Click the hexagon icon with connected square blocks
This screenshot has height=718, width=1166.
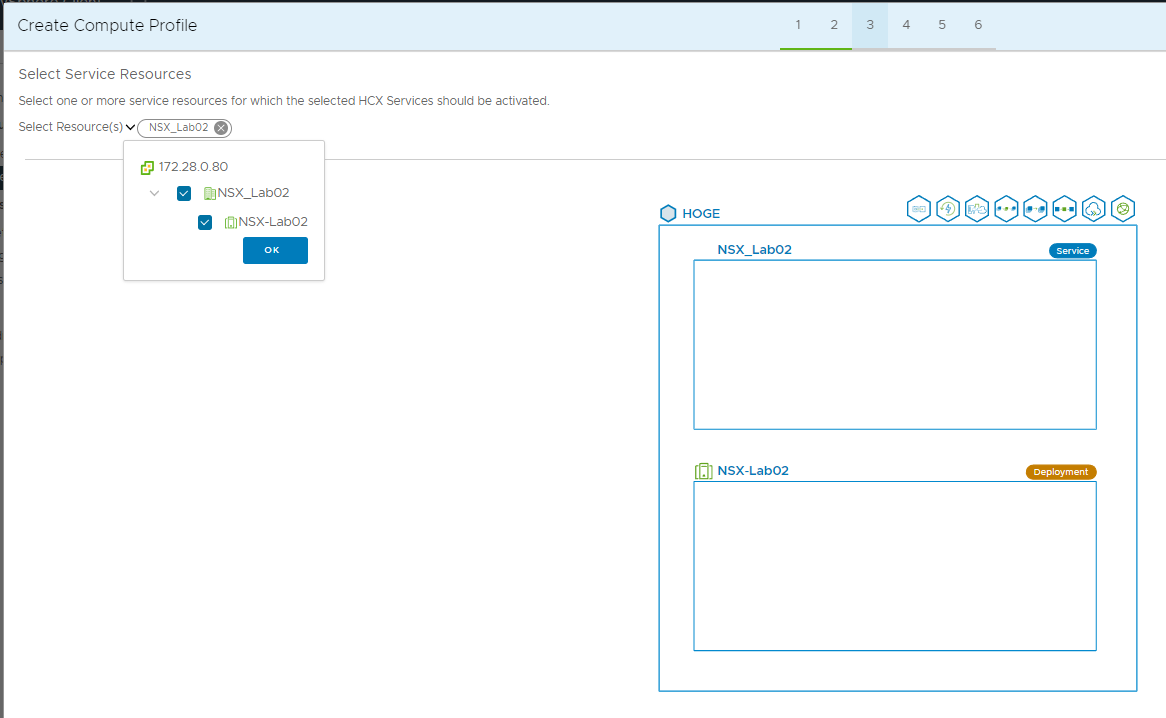click(1064, 209)
